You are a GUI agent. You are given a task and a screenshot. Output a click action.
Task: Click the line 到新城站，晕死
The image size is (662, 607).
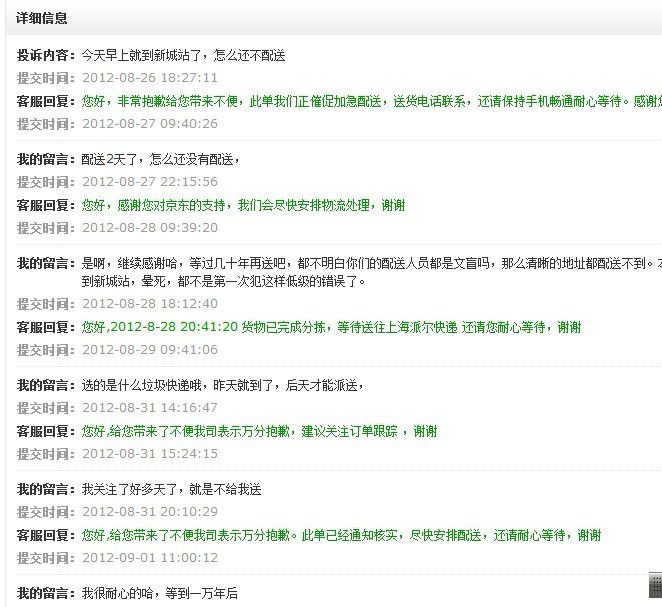[223, 281]
